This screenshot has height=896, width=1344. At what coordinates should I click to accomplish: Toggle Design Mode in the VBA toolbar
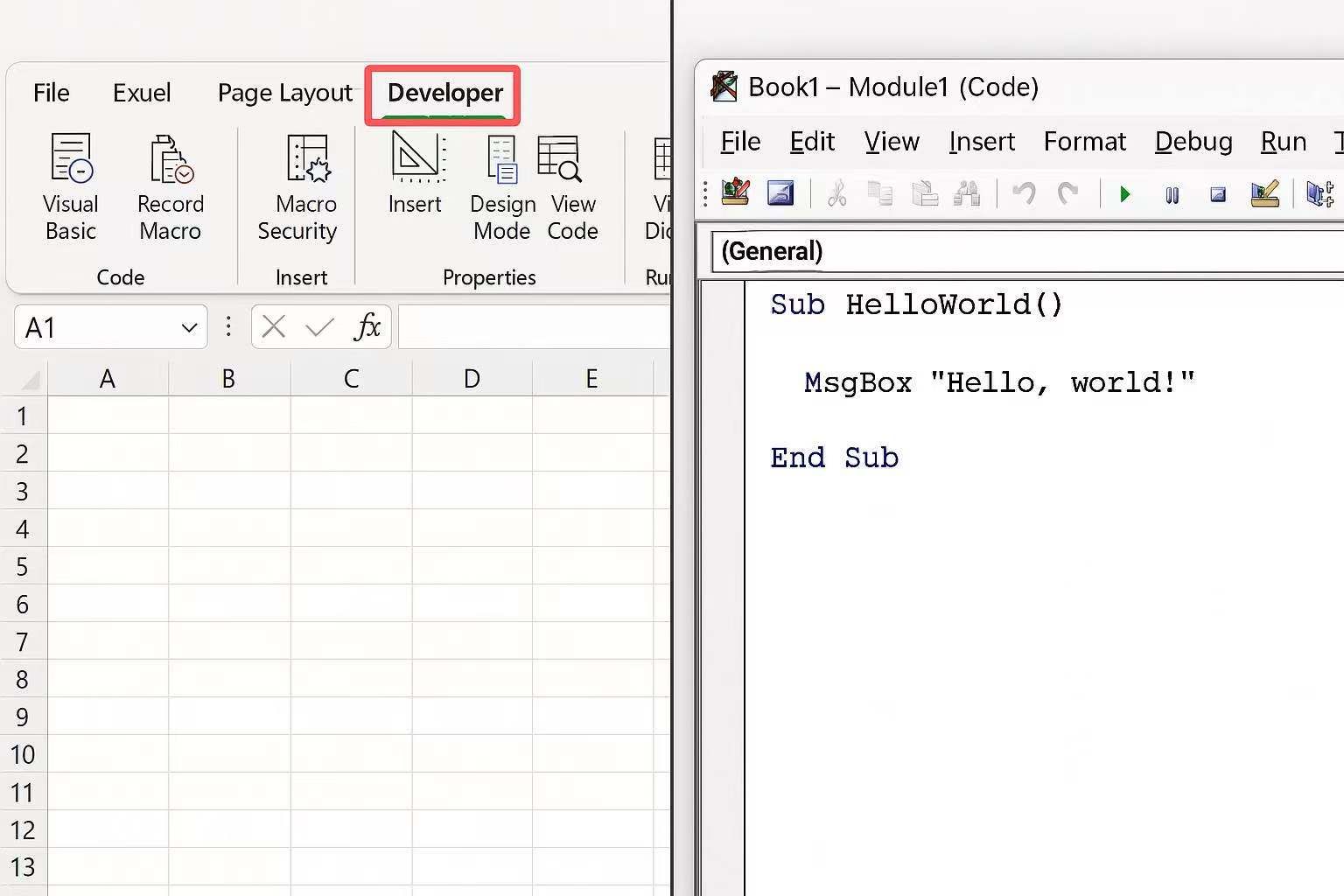(x=1265, y=193)
